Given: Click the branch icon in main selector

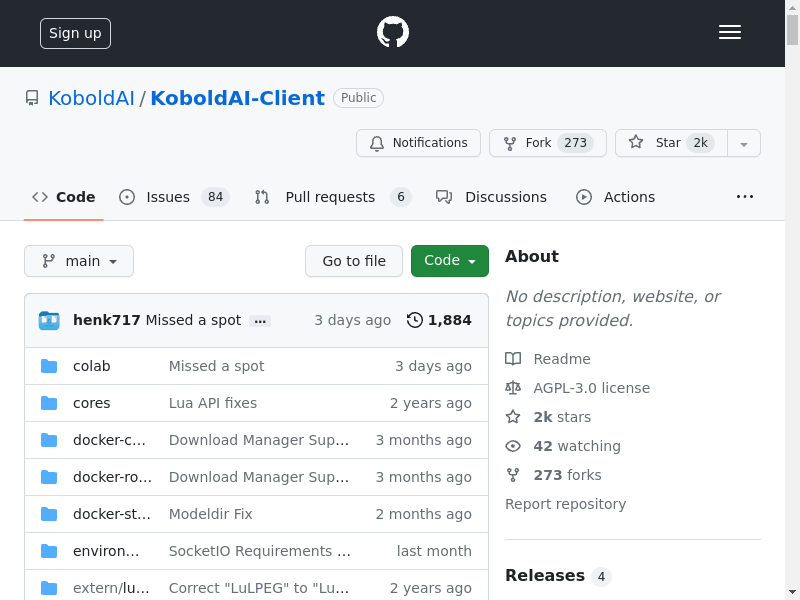Looking at the screenshot, I should pyautogui.click(x=48, y=261).
